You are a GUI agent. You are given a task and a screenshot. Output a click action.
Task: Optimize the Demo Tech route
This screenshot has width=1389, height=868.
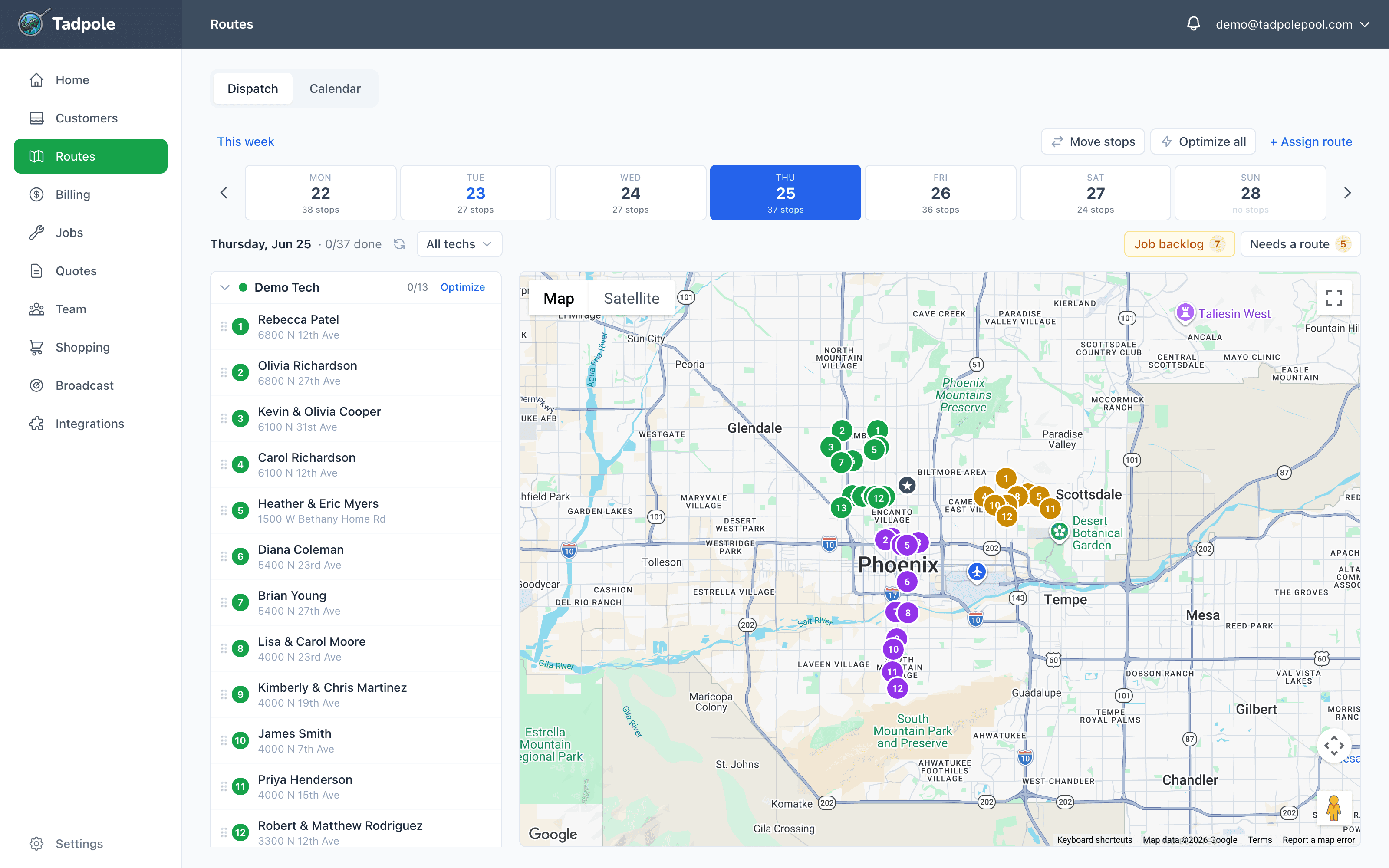[x=463, y=287]
